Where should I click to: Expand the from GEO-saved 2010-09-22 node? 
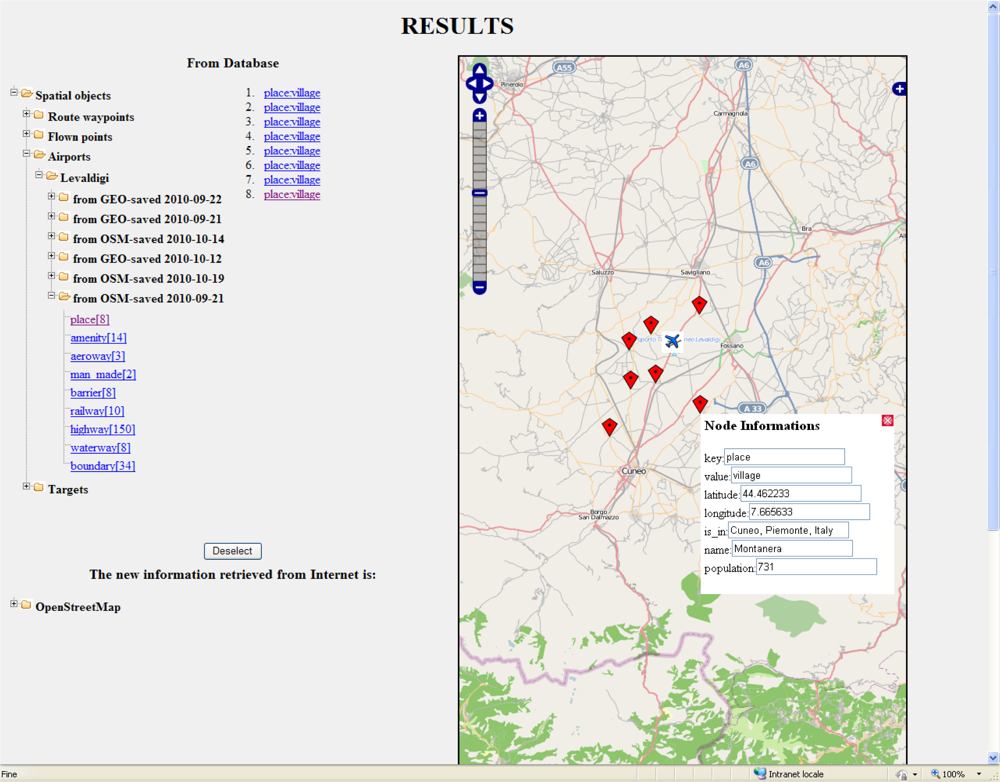(52, 196)
